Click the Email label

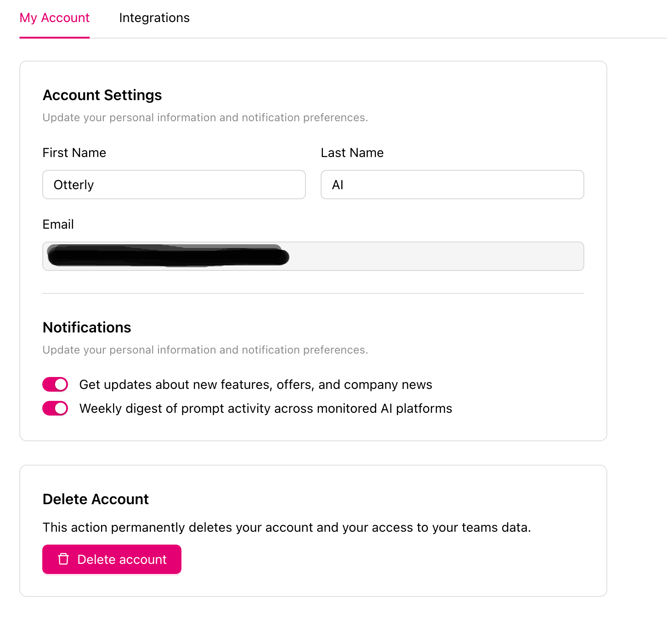pyautogui.click(x=58, y=224)
